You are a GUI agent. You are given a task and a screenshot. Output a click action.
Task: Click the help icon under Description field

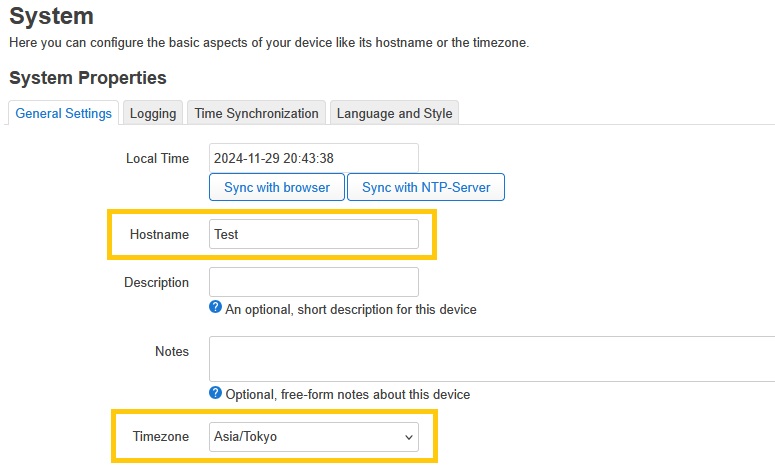tap(215, 307)
